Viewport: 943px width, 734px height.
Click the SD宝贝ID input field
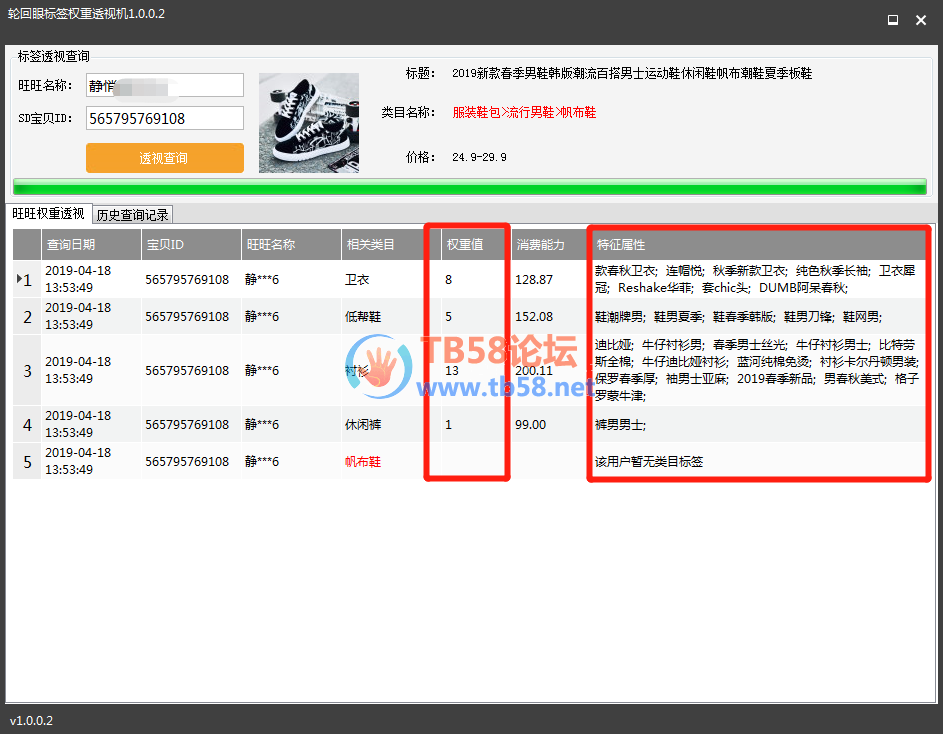[164, 118]
